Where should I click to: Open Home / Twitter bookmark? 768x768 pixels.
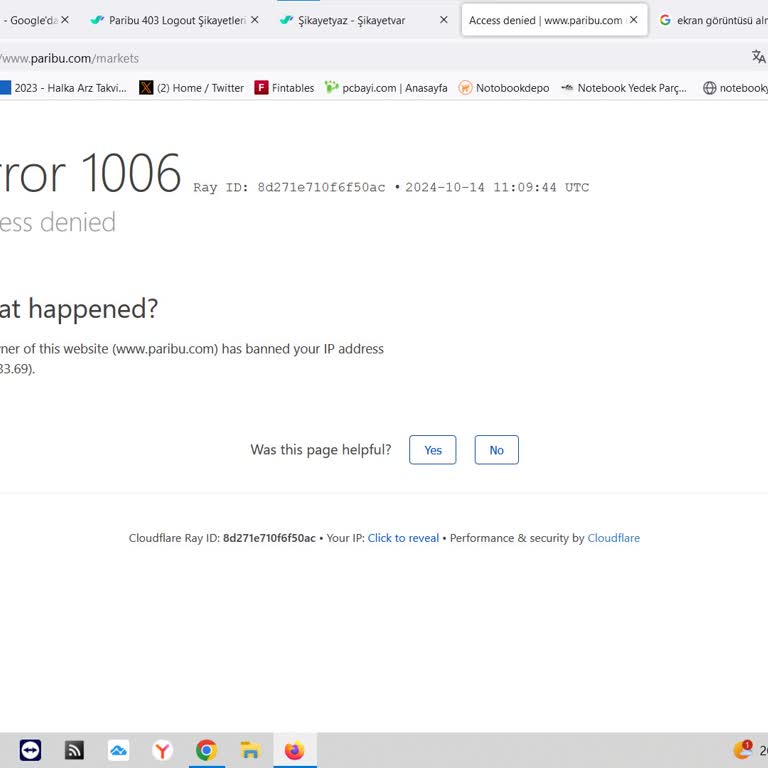tap(192, 88)
